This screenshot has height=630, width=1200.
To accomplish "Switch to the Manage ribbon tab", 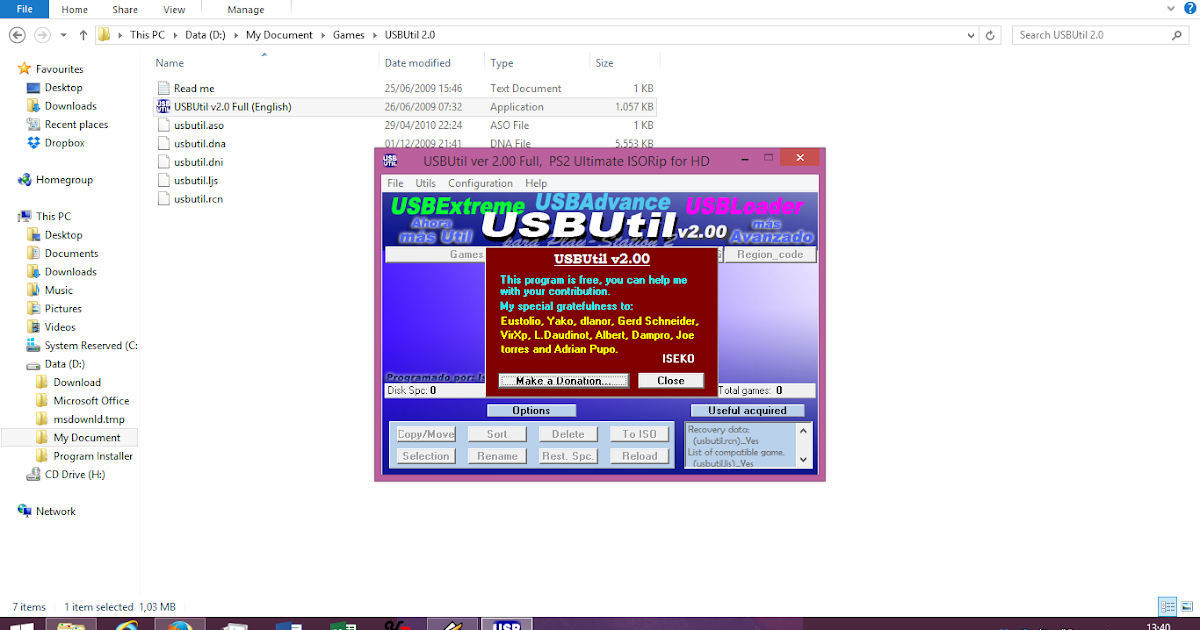I will click(x=246, y=9).
